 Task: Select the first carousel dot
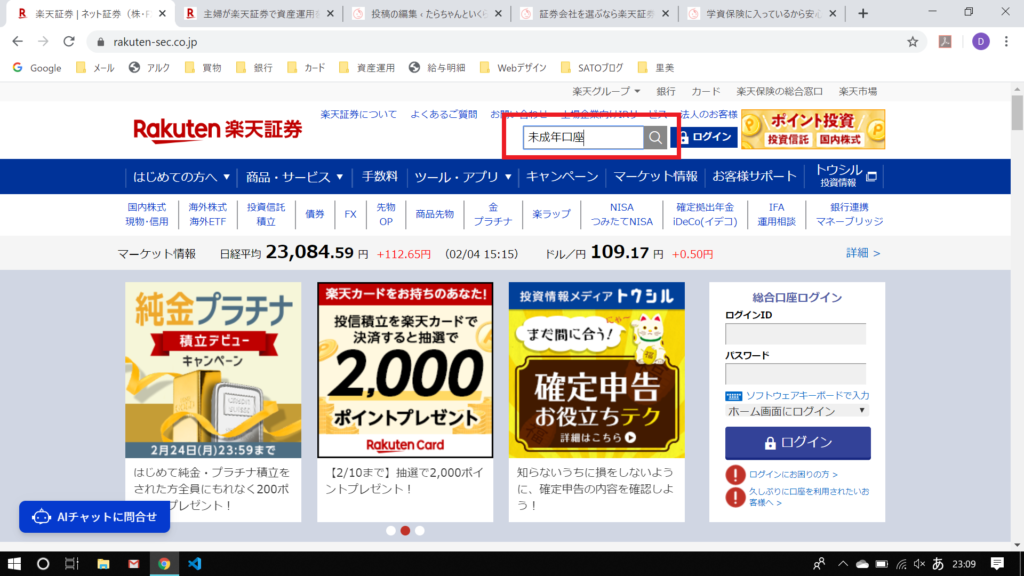click(391, 530)
